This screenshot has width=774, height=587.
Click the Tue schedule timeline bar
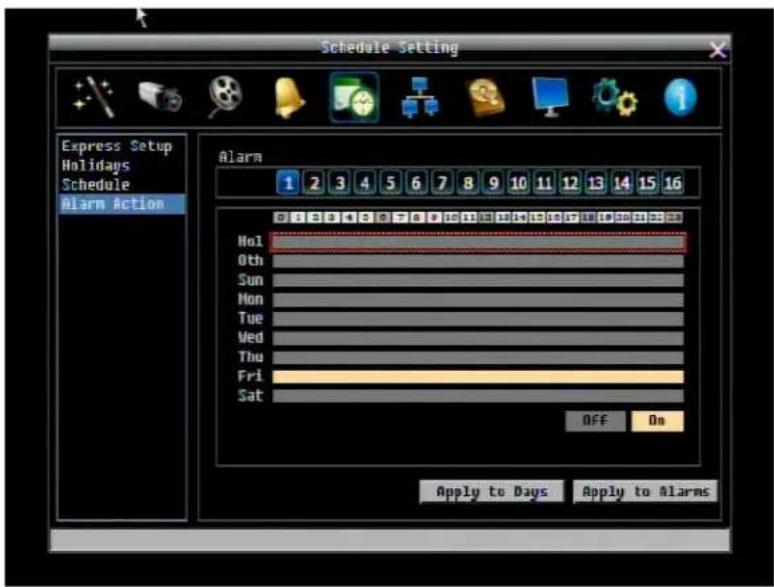tap(478, 319)
